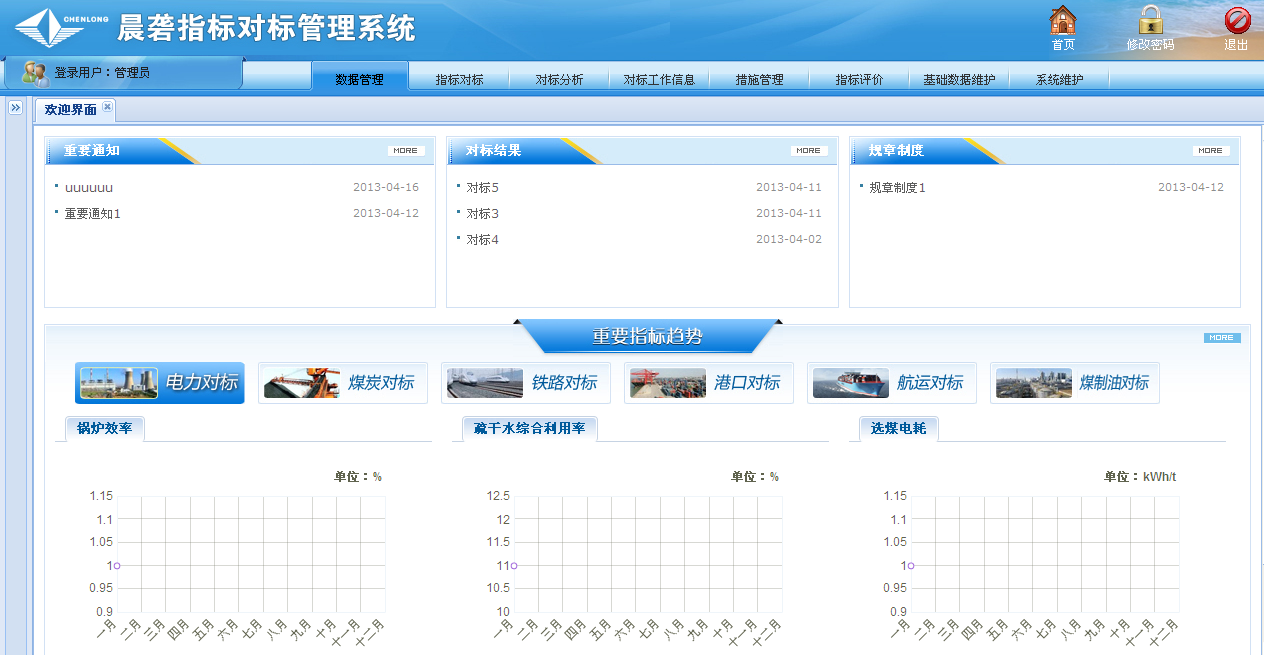Close the 欢迎界面 tab with its X icon
This screenshot has height=655, width=1264.
point(108,107)
